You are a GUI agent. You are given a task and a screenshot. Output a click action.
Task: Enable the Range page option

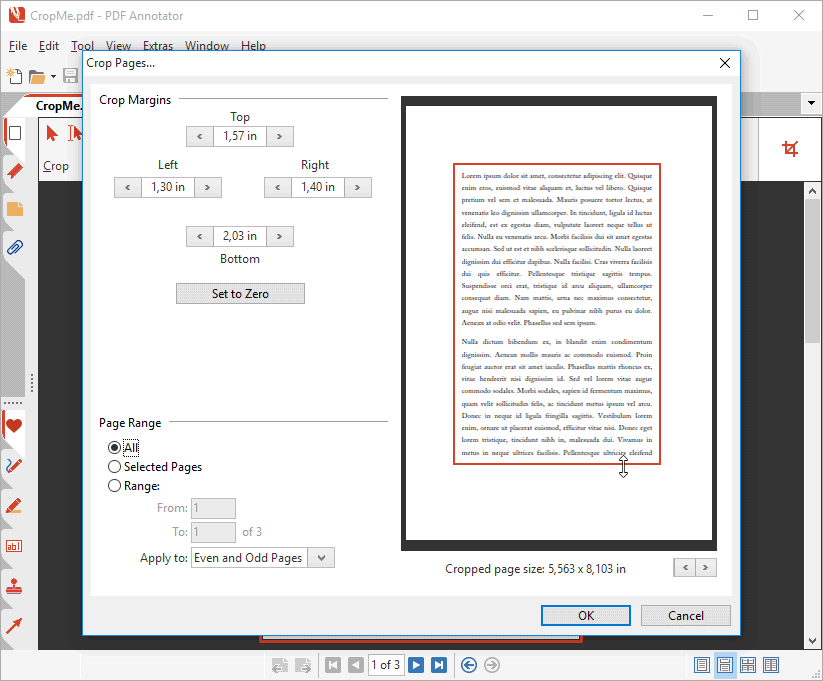click(113, 486)
